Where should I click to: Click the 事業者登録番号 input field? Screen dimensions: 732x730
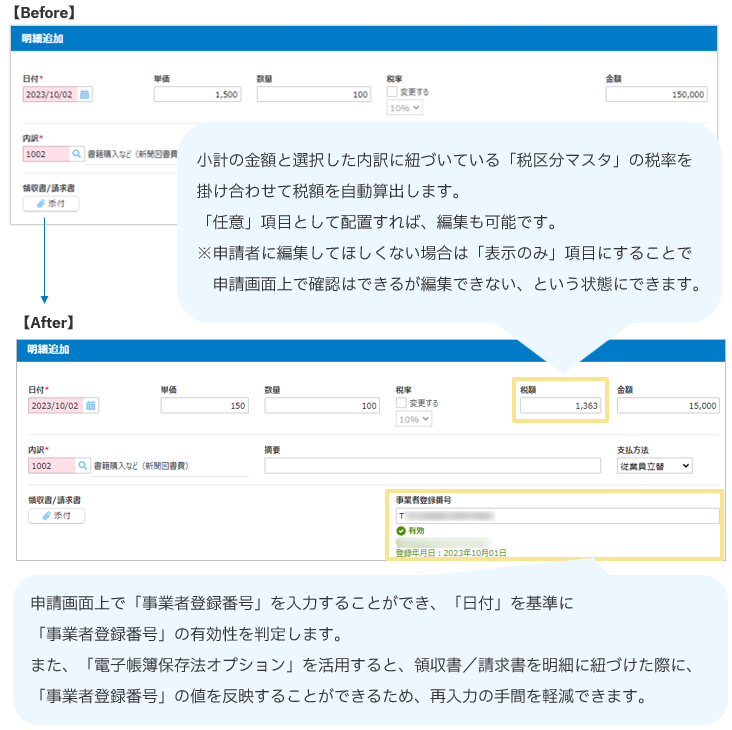557,516
